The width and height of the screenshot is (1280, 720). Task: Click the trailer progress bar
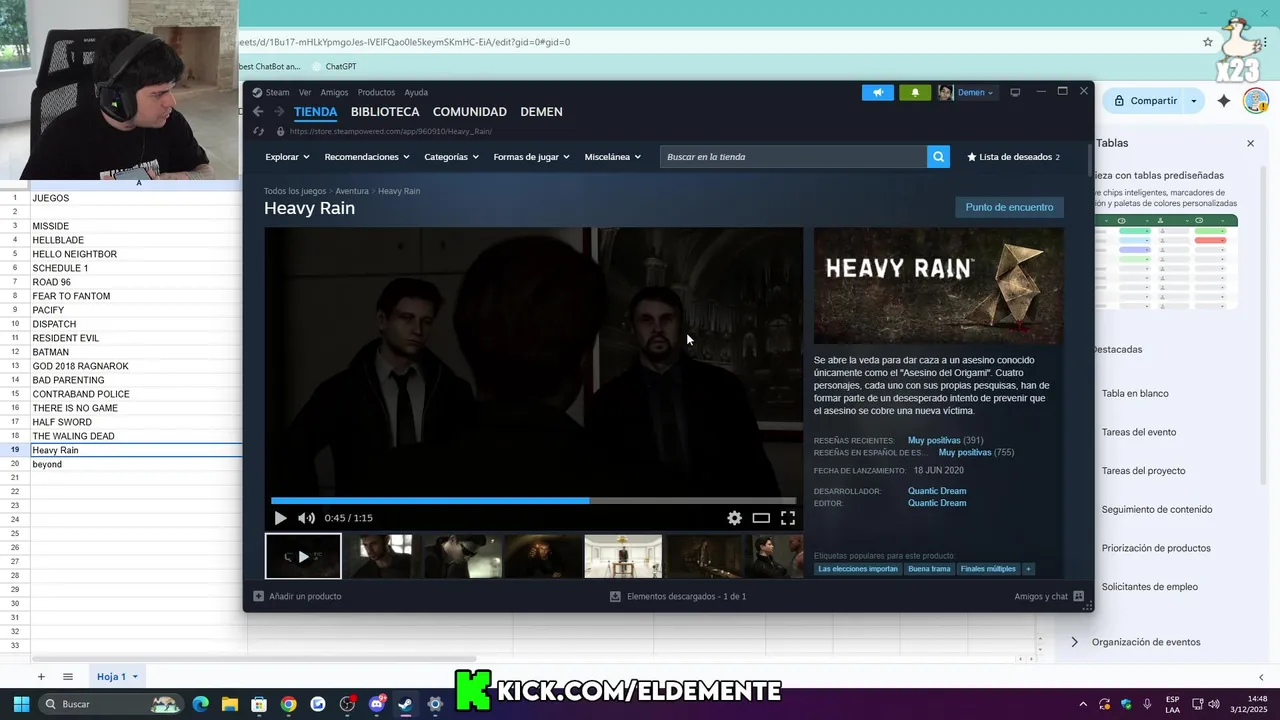[x=533, y=501]
